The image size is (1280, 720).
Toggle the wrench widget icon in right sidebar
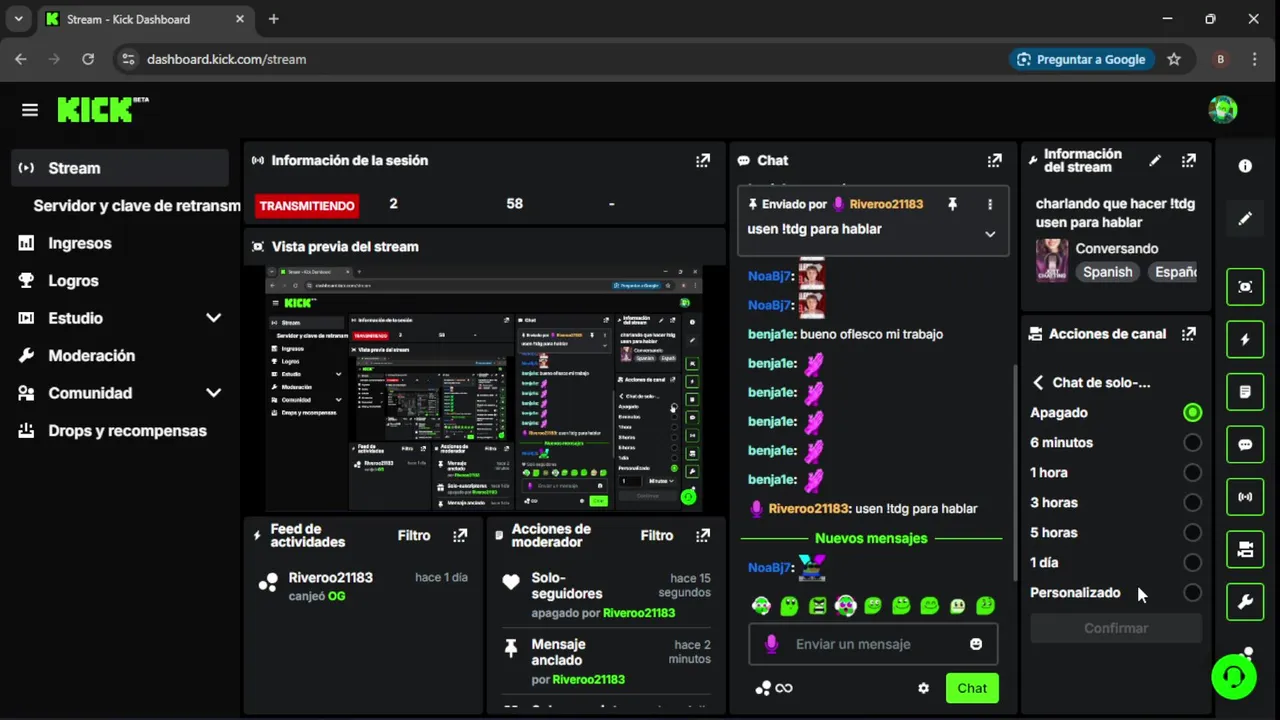[x=1245, y=602]
